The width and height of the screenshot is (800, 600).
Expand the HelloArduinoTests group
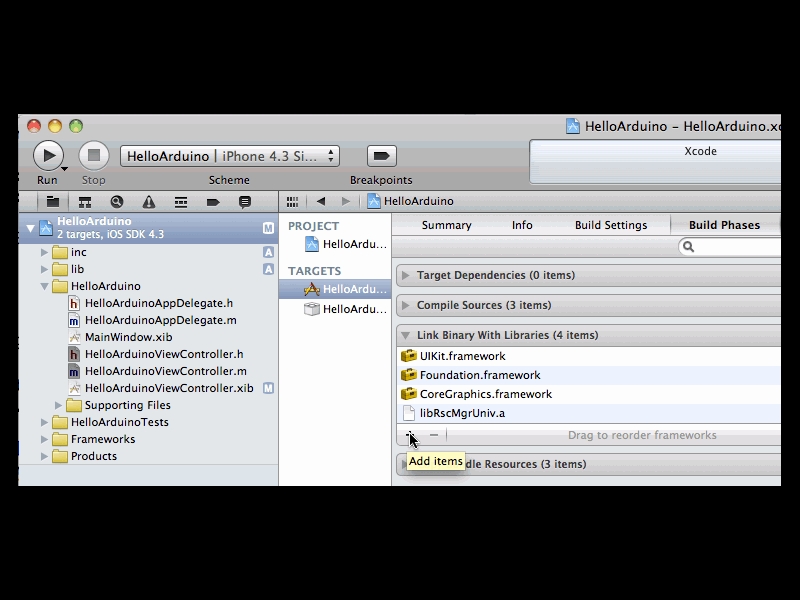[x=44, y=422]
